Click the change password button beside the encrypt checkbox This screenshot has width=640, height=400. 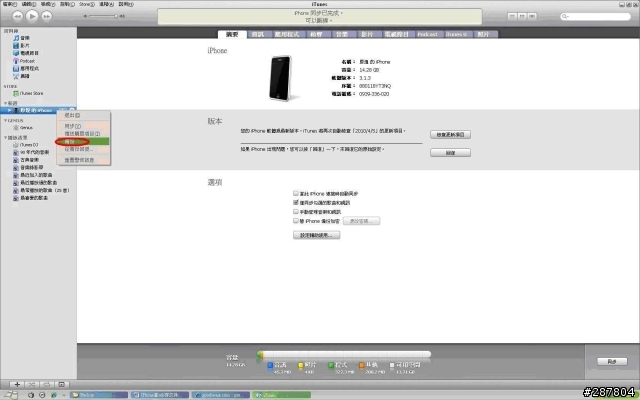pyautogui.click(x=362, y=221)
